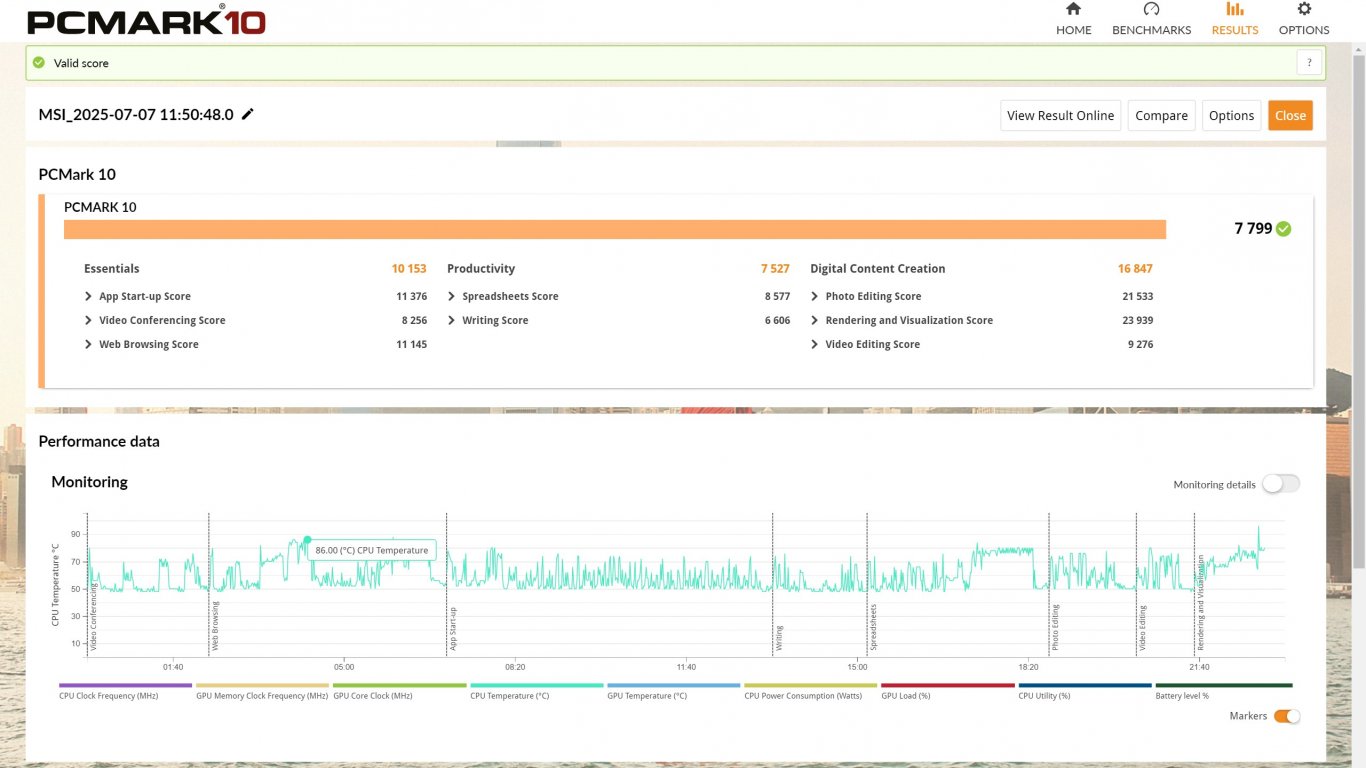Click the Spreadsheets chart marker
This screenshot has height=768, width=1366.
coord(873,629)
